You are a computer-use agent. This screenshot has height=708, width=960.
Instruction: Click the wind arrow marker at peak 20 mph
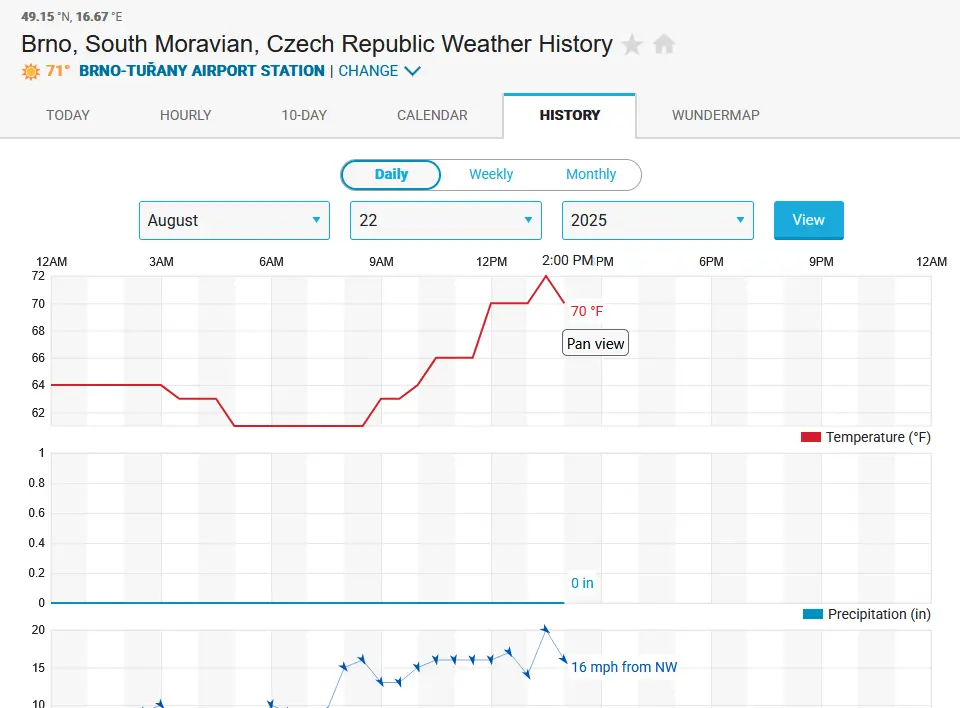(x=545, y=629)
